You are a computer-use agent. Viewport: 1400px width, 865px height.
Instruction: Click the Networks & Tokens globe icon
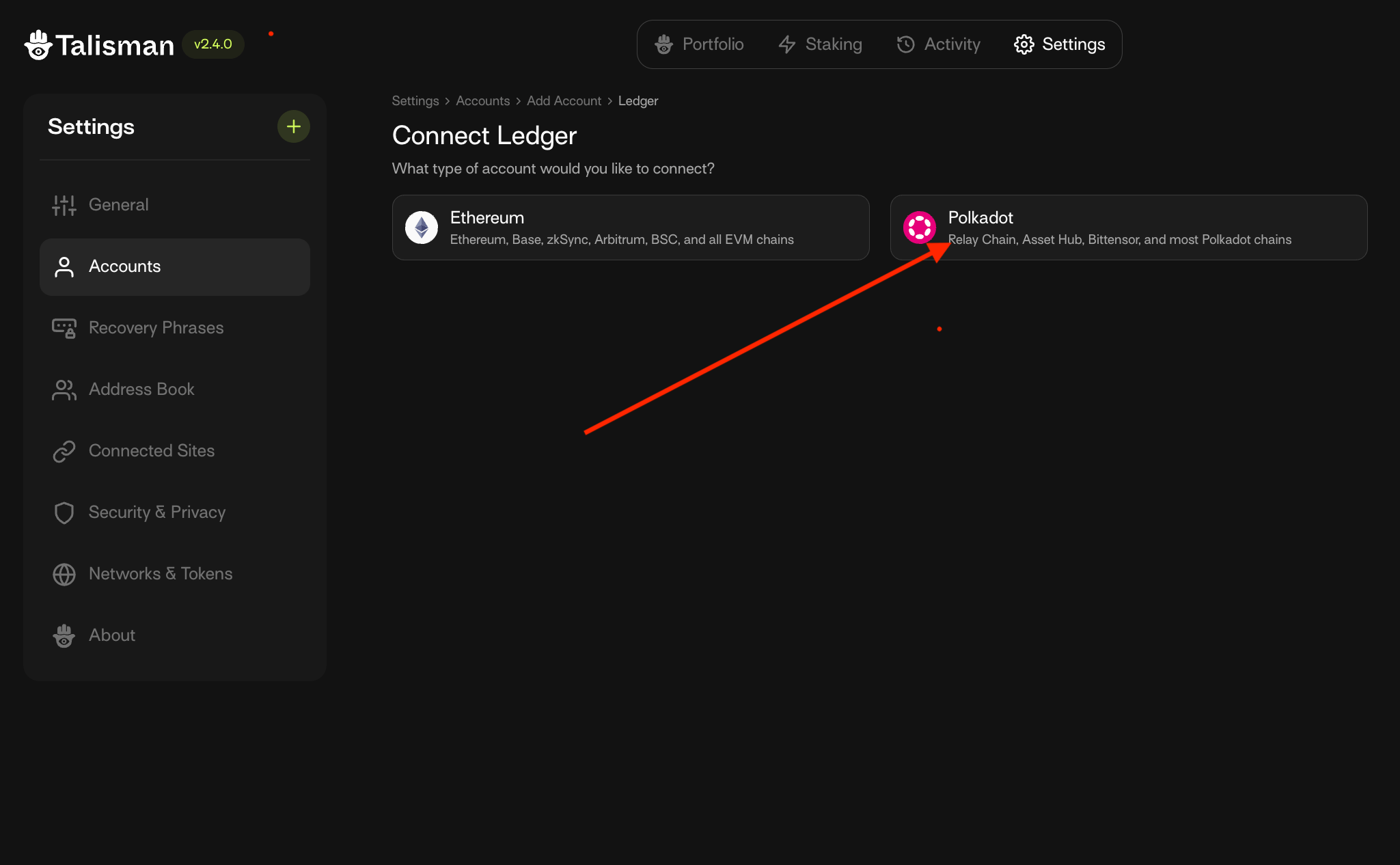coord(64,574)
